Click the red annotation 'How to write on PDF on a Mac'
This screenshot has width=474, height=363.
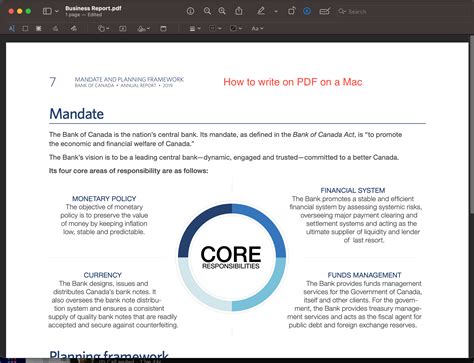pyautogui.click(x=293, y=82)
